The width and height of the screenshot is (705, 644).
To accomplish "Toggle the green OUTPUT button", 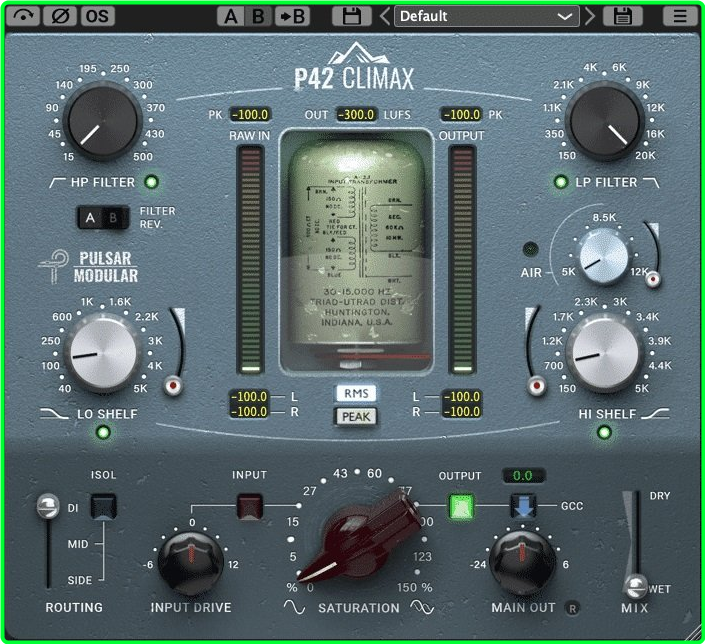I will (x=462, y=507).
